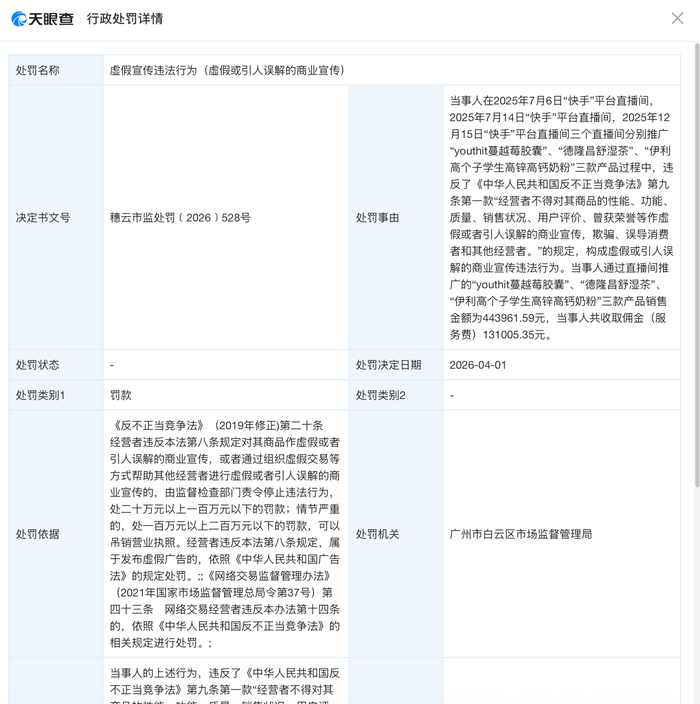Click document number 穗云市监处罚（2026）528号
Image resolution: width=700 pixels, height=704 pixels.
coord(180,217)
